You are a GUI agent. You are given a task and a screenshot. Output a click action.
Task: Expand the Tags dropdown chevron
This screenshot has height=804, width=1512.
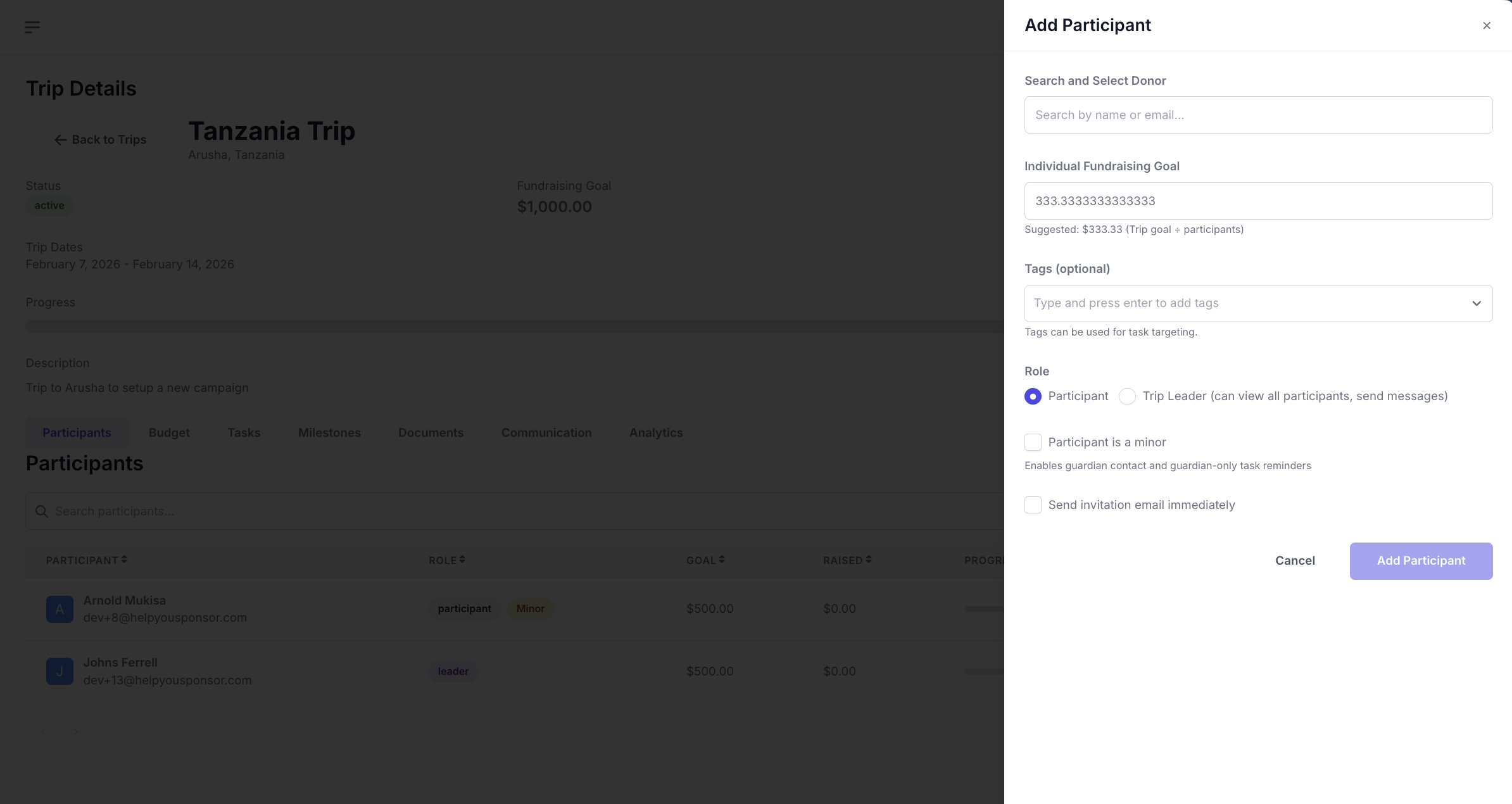tap(1476, 303)
